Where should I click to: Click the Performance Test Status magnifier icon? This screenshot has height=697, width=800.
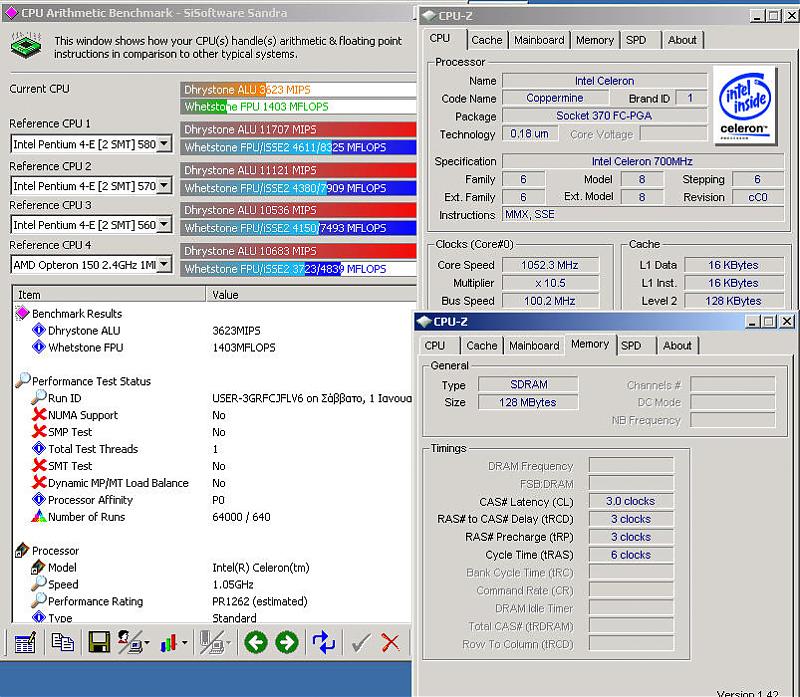click(22, 380)
